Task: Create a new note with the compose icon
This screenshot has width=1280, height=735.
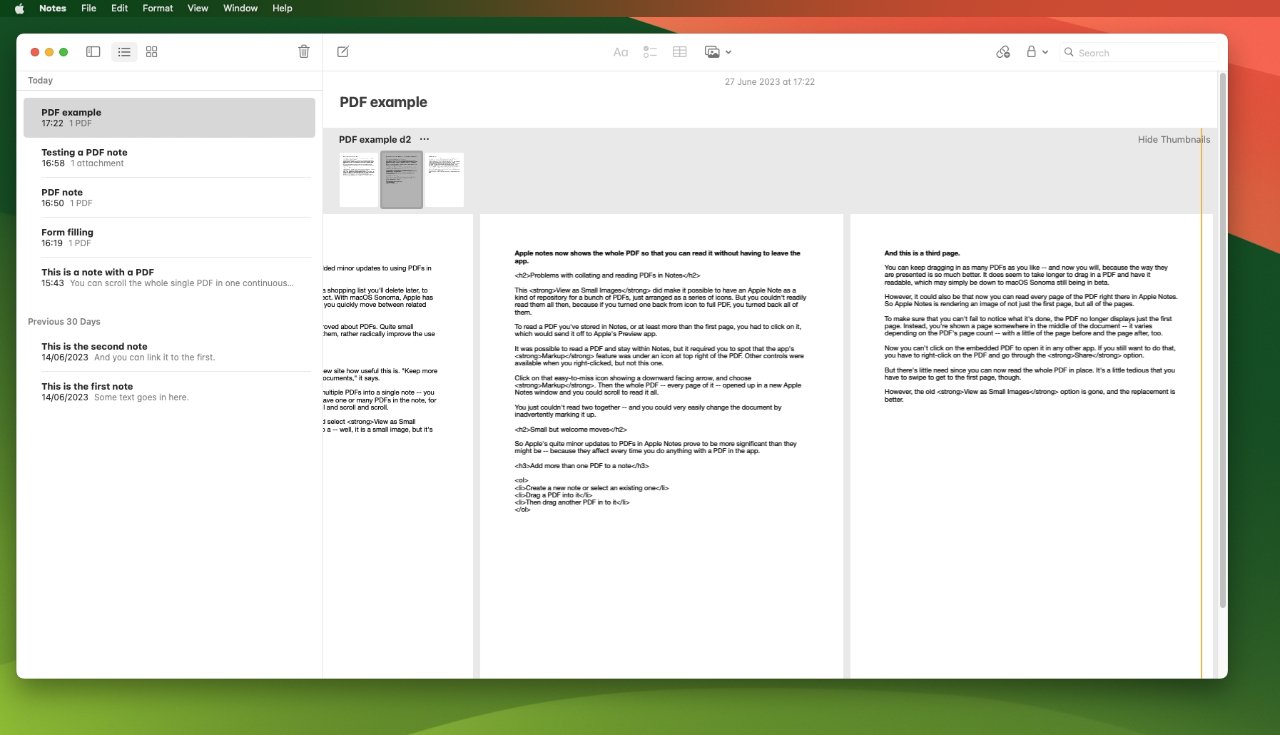Action: [x=341, y=51]
